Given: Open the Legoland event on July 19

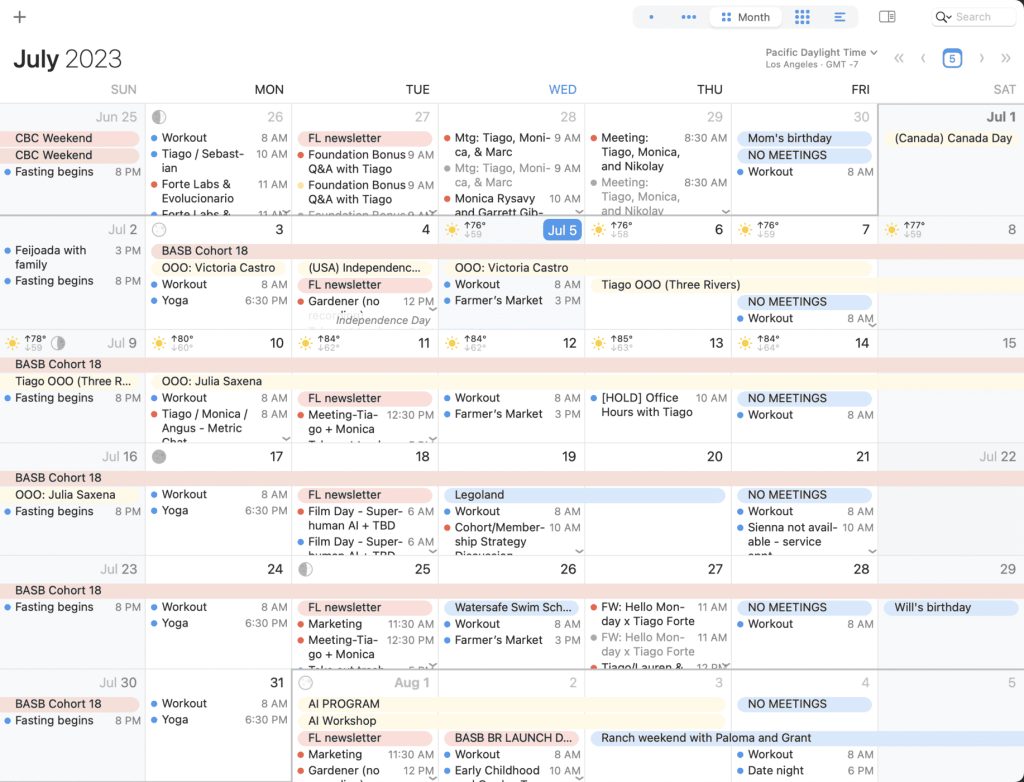Looking at the screenshot, I should tap(584, 495).
